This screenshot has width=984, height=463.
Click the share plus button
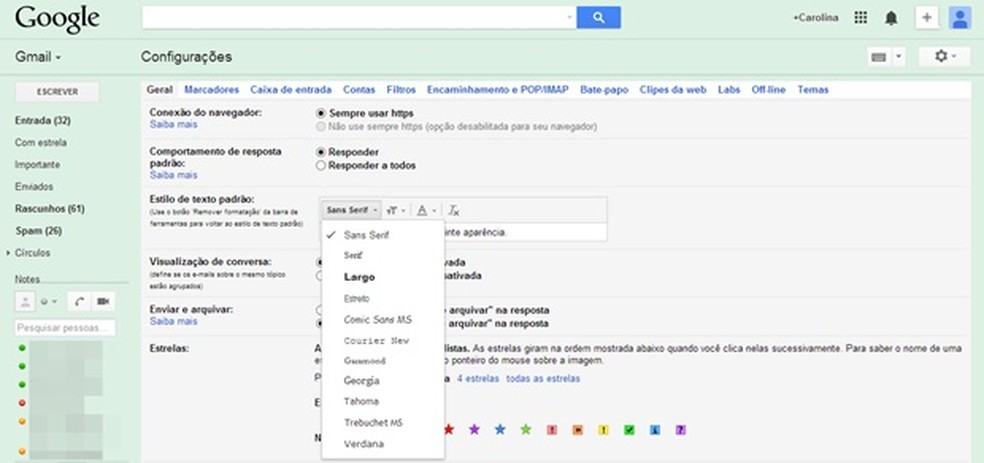tap(927, 18)
